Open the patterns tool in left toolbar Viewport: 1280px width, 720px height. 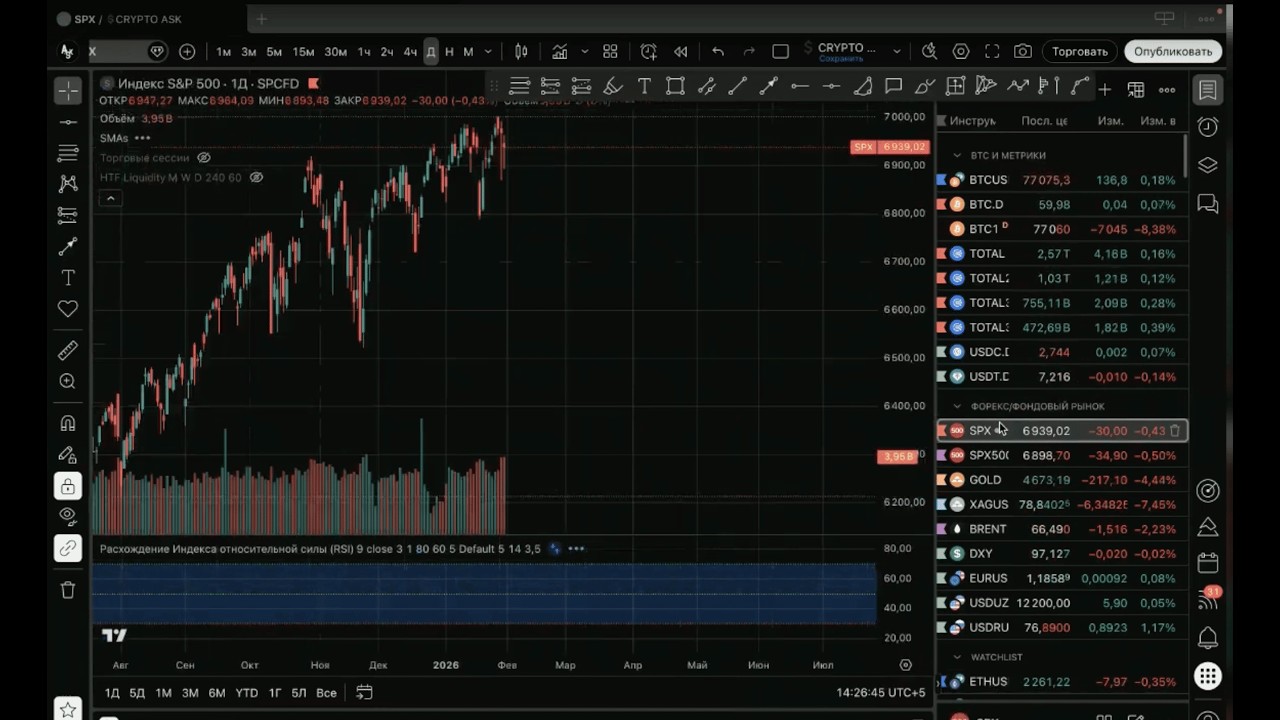point(68,184)
